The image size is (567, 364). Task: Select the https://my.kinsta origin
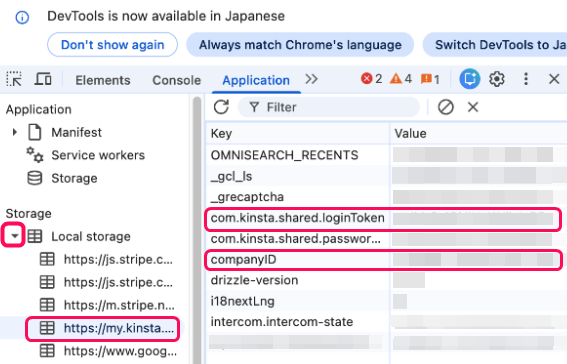coord(119,328)
